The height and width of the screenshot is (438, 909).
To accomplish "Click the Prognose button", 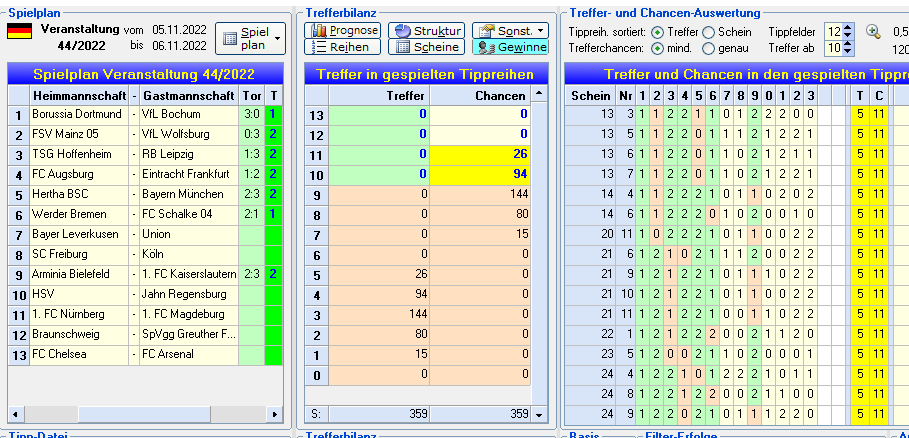I will click(342, 31).
